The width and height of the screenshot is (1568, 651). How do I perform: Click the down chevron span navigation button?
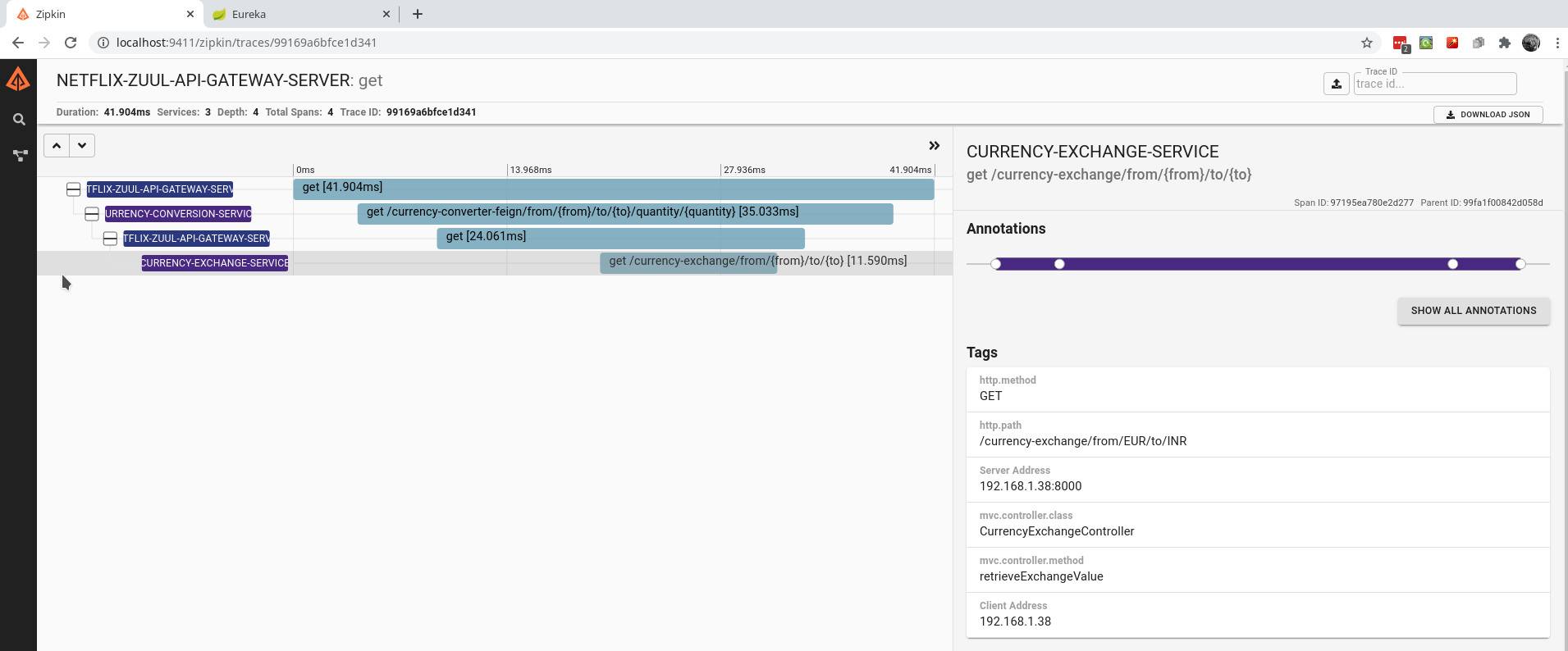[82, 146]
